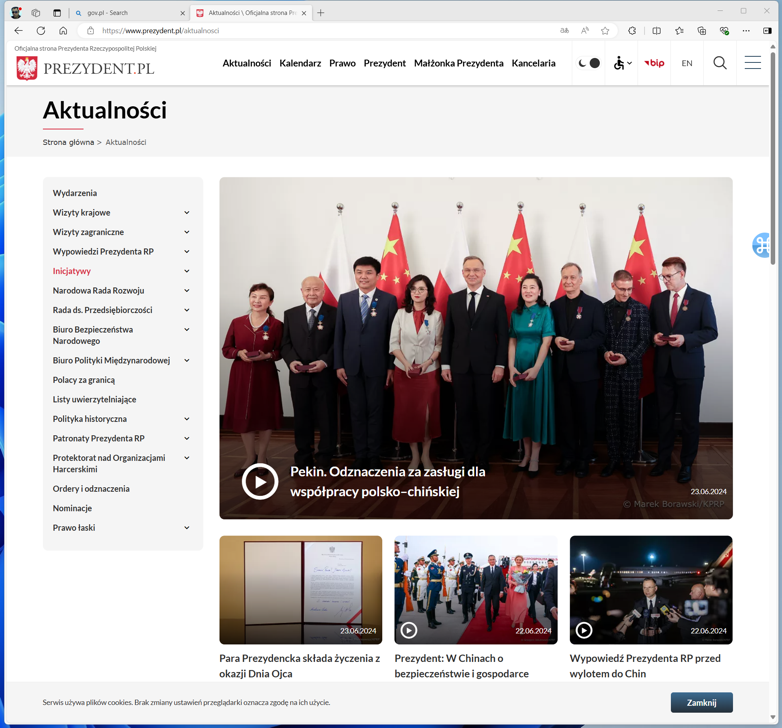Click the floating accessibility widget on right edge
The width and height of the screenshot is (782, 728).
coord(764,245)
